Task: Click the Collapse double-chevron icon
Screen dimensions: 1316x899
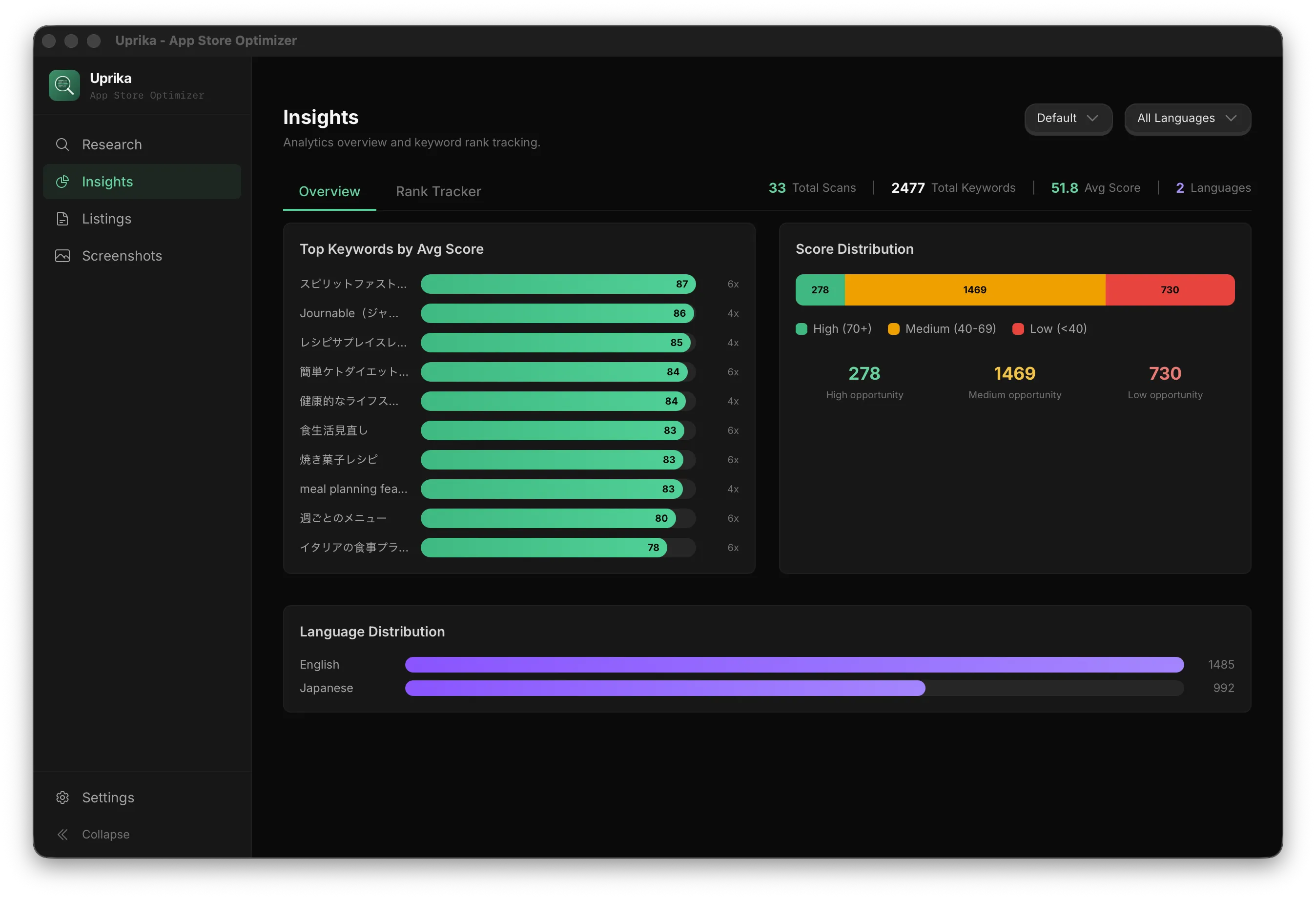Action: (62, 835)
